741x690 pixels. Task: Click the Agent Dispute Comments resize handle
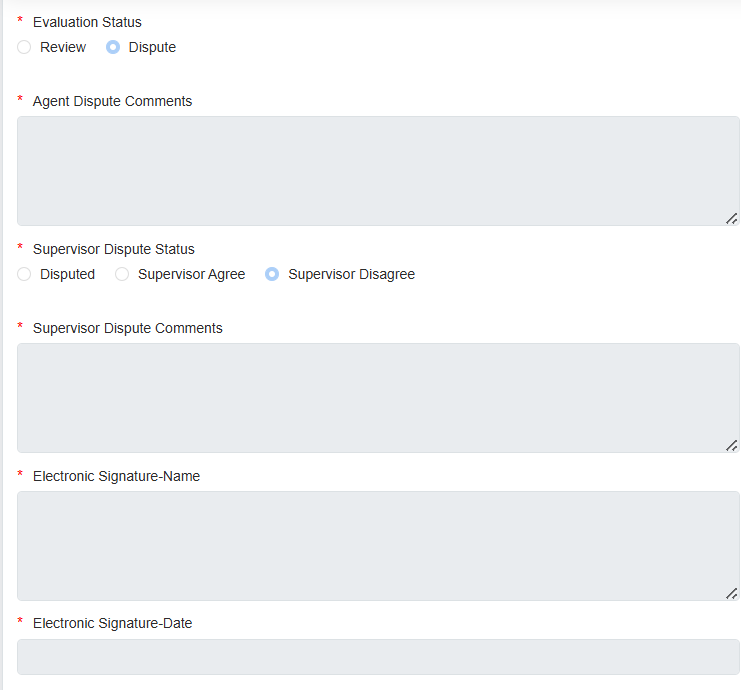(732, 218)
